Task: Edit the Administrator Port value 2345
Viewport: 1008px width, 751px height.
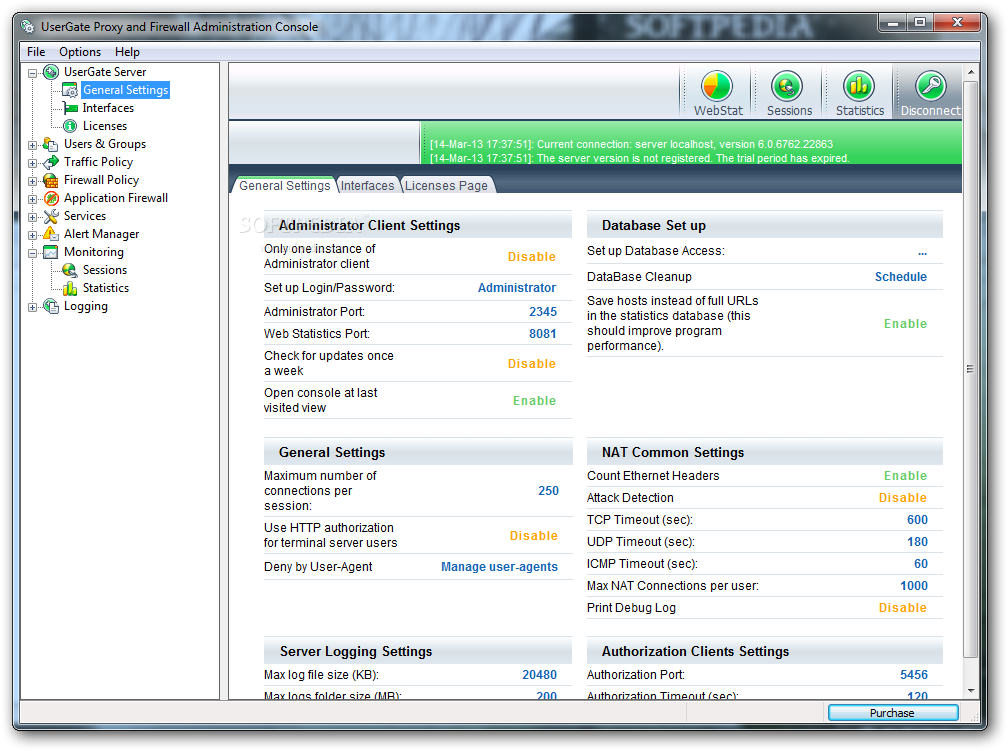Action: coord(543,311)
